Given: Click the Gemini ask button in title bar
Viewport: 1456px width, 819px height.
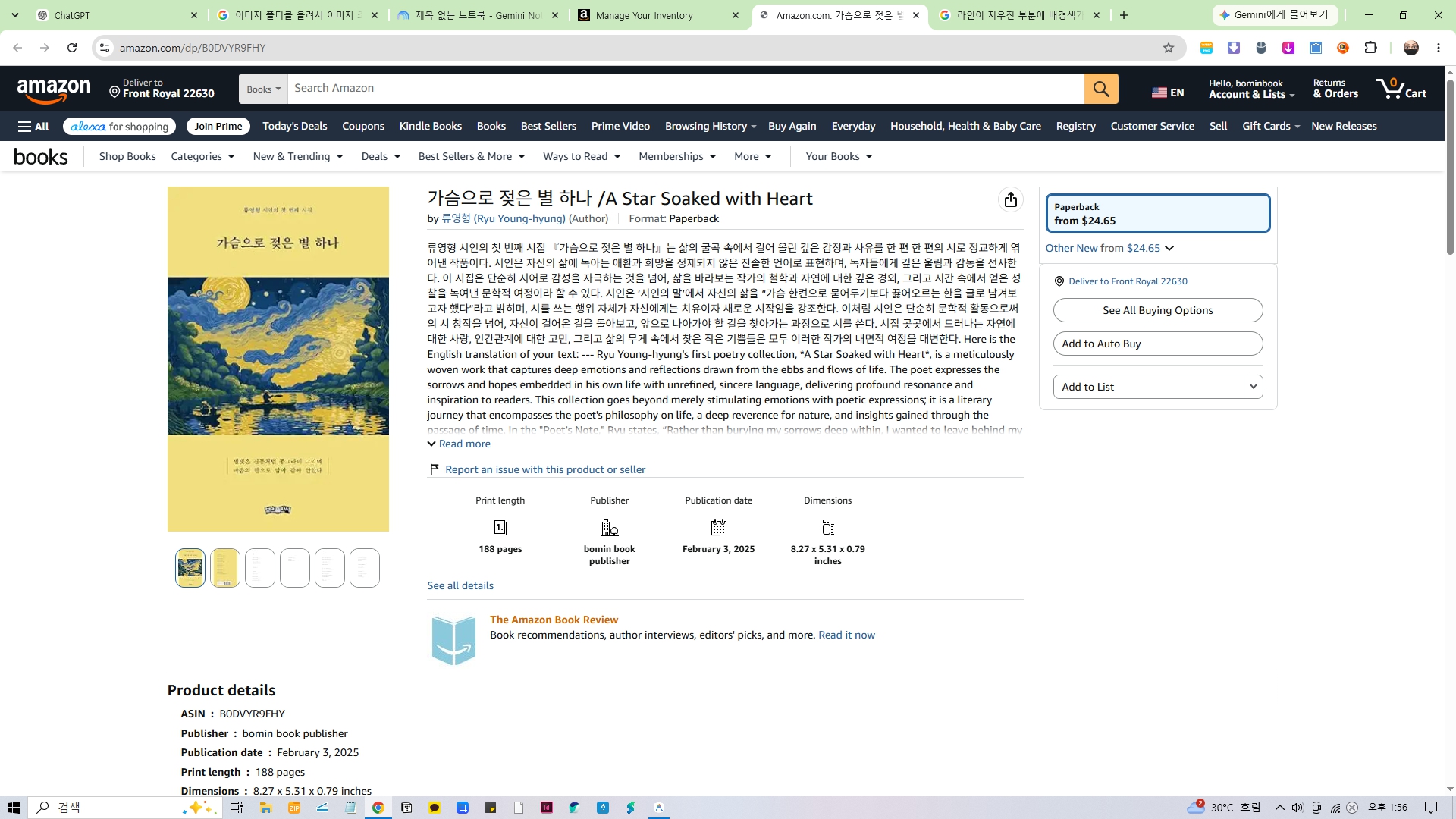Looking at the screenshot, I should pyautogui.click(x=1276, y=15).
